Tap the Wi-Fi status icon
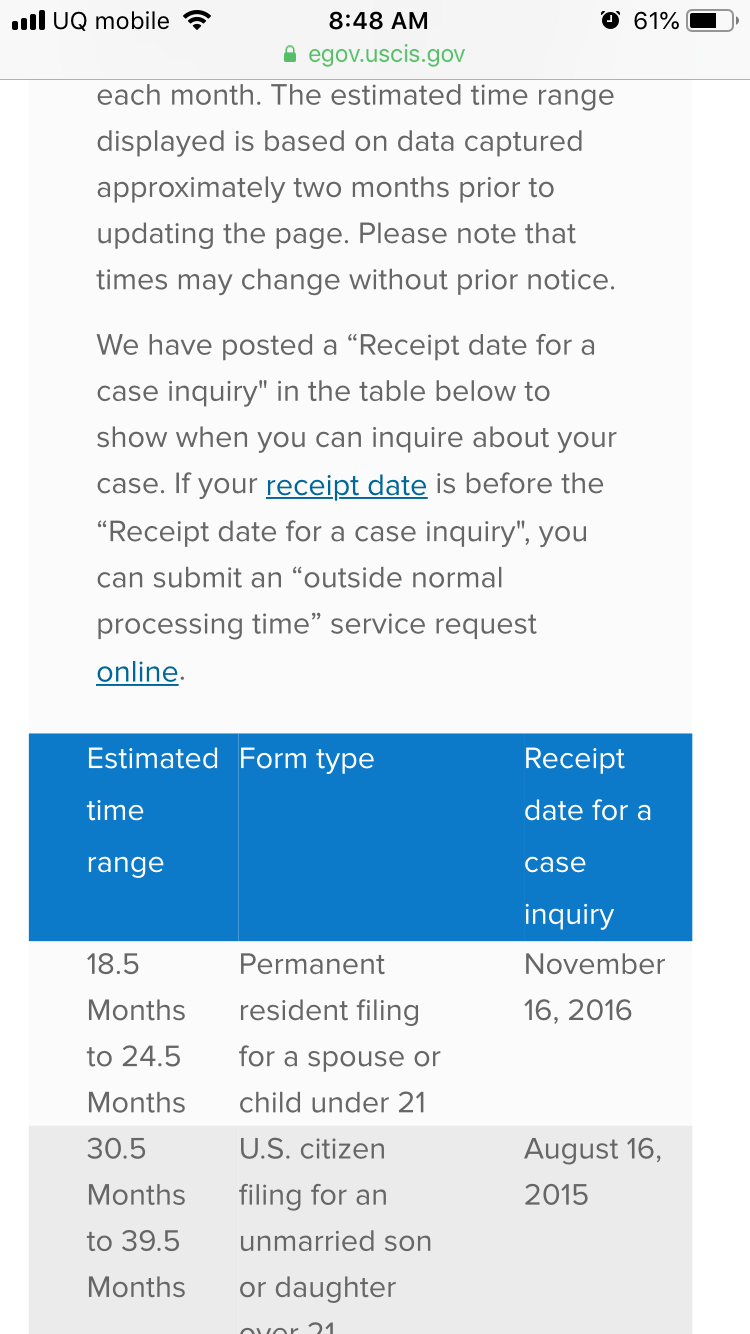Viewport: 750px width, 1334px height. coord(198,20)
